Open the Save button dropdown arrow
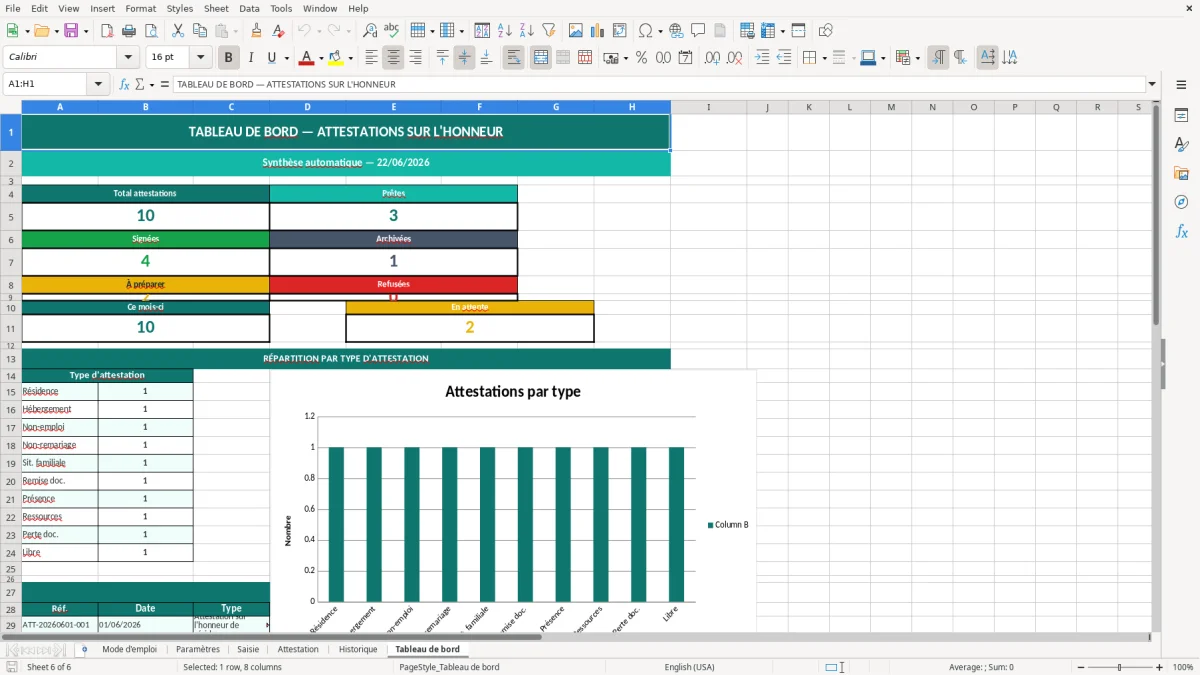 (x=85, y=31)
